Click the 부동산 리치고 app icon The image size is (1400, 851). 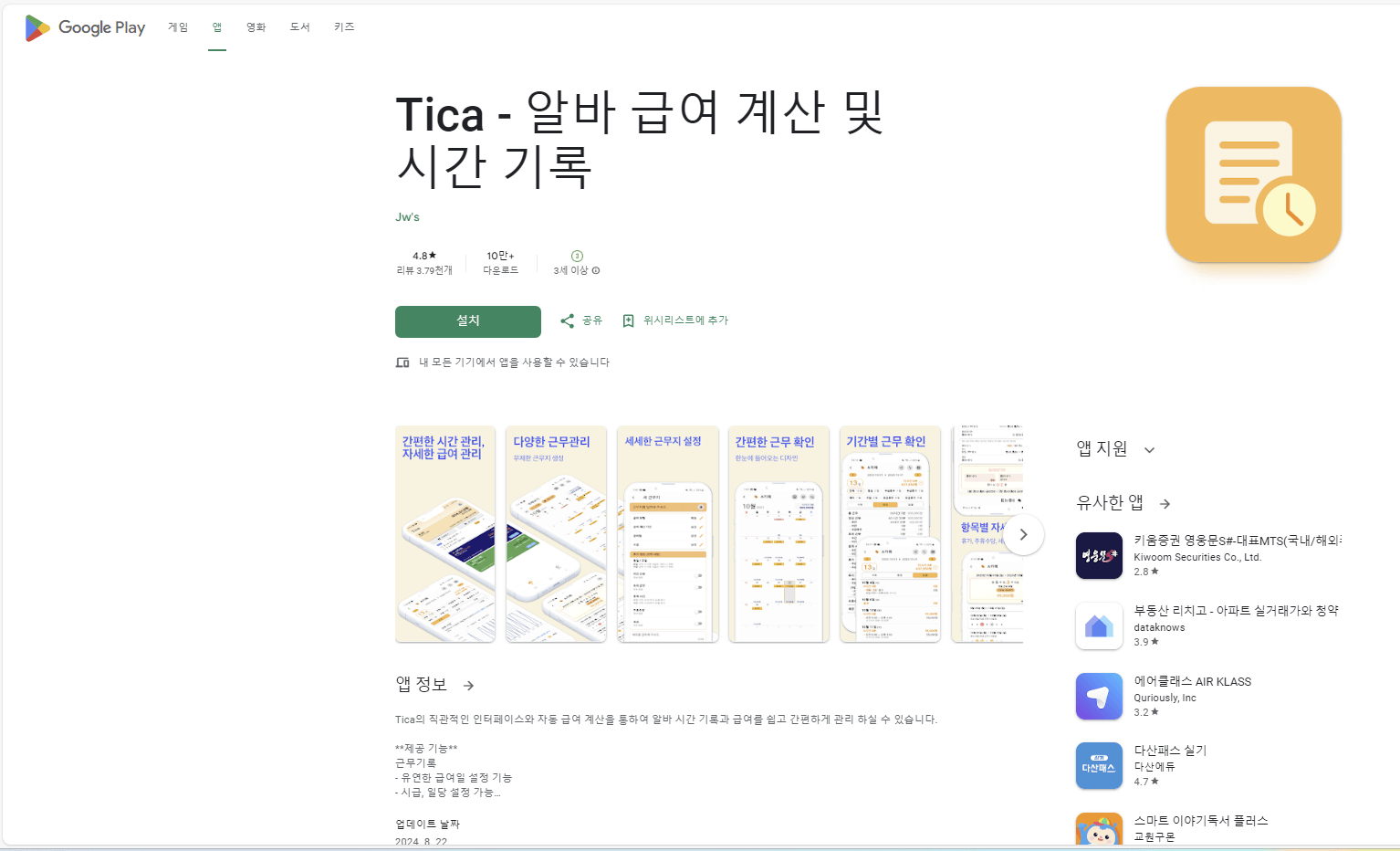coord(1099,625)
